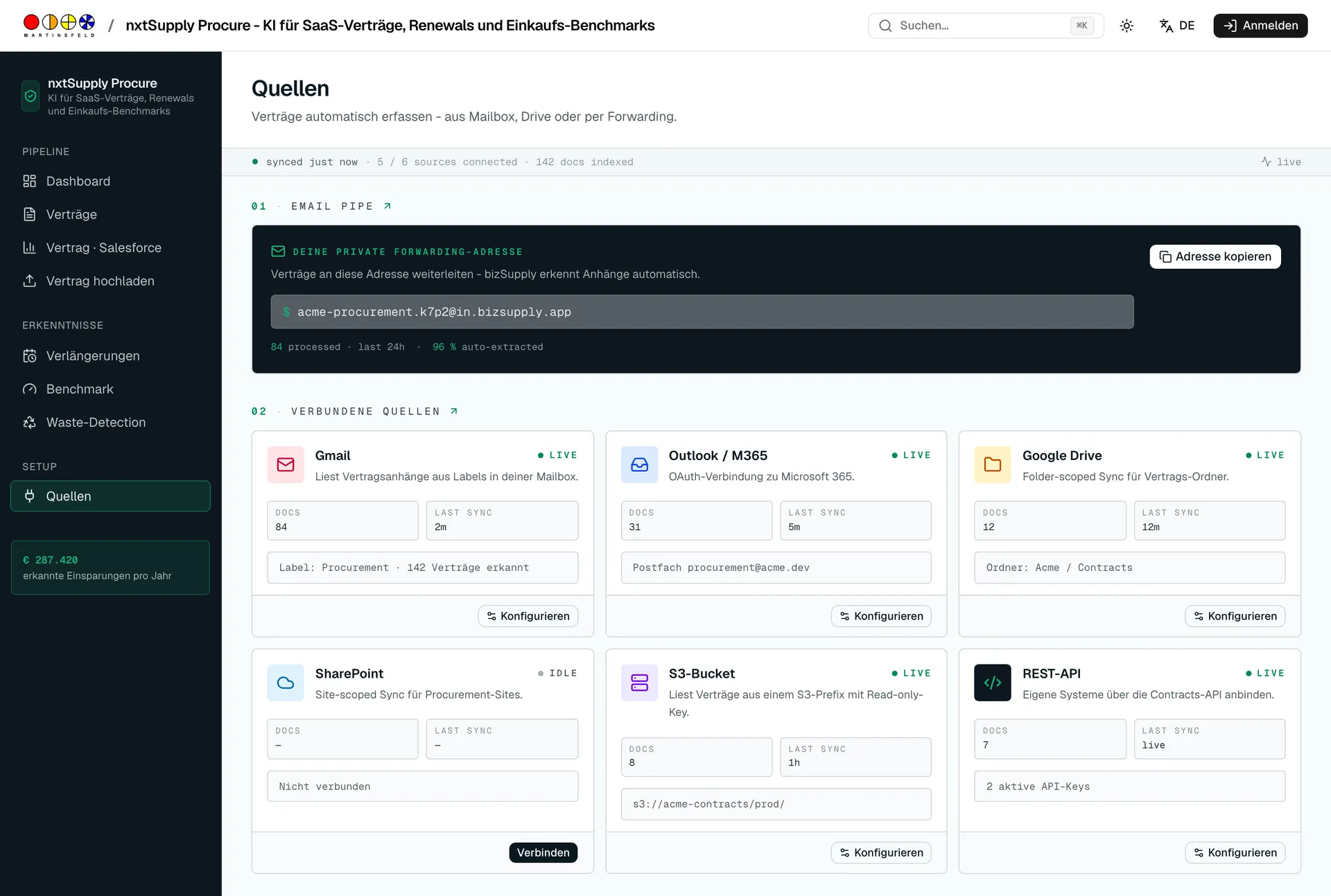Click Verbinden for SharePoint
This screenshot has width=1331, height=896.
point(543,852)
